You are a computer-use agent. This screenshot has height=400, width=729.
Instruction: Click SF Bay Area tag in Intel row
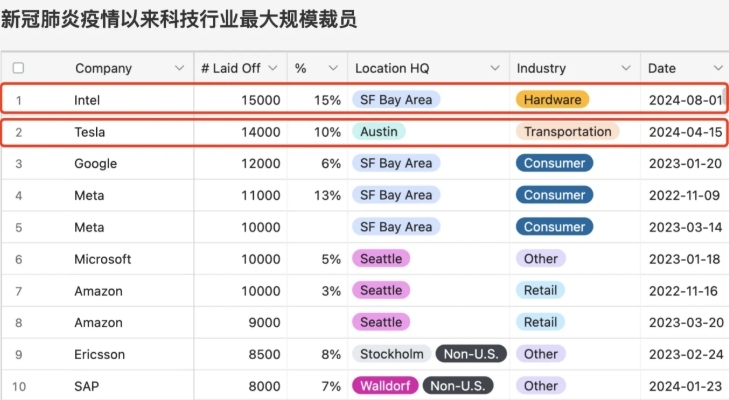396,100
